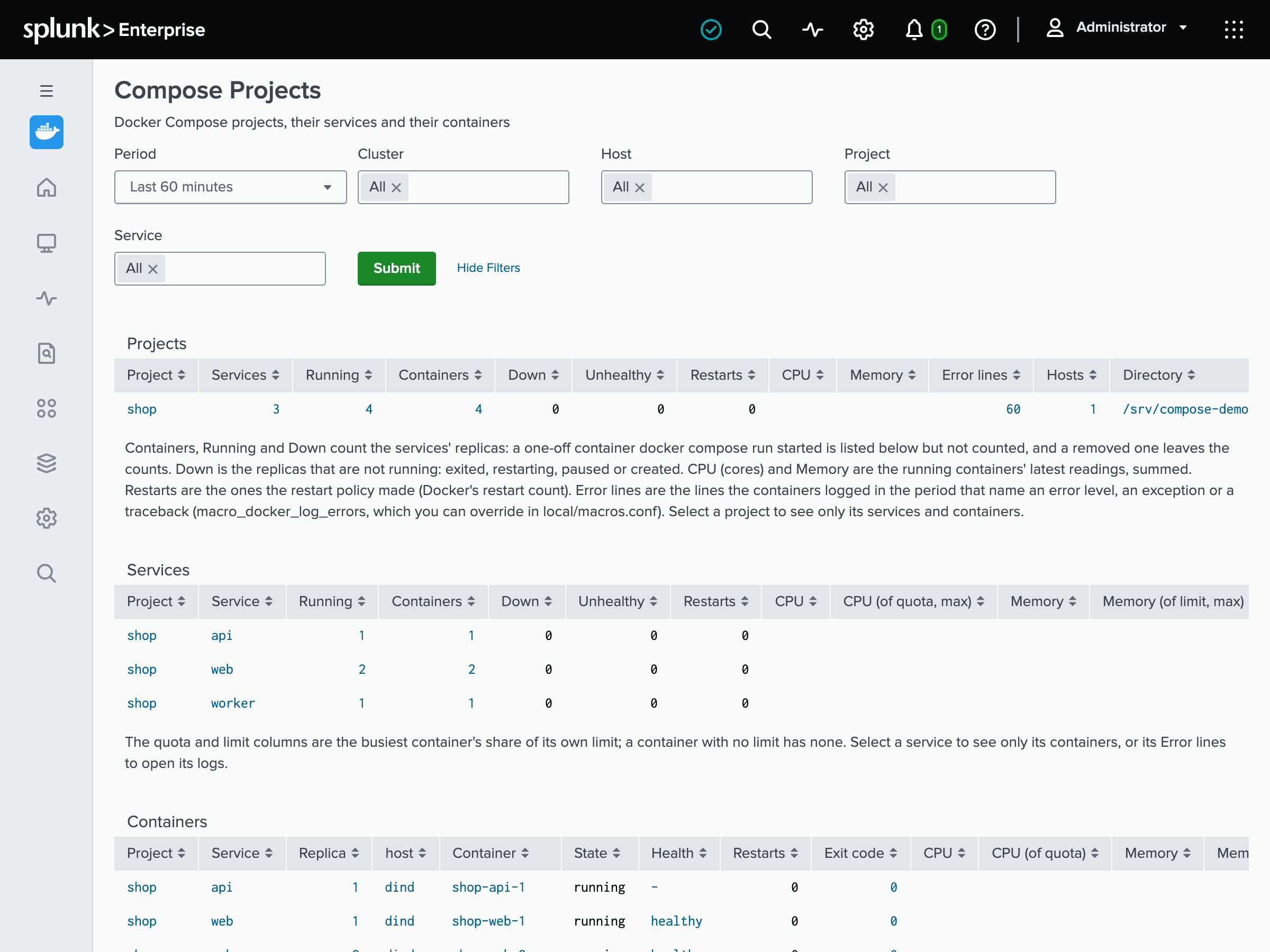Image resolution: width=1270 pixels, height=952 pixels.
Task: Sort Services table by CPU (of quota, max)
Action: [913, 601]
